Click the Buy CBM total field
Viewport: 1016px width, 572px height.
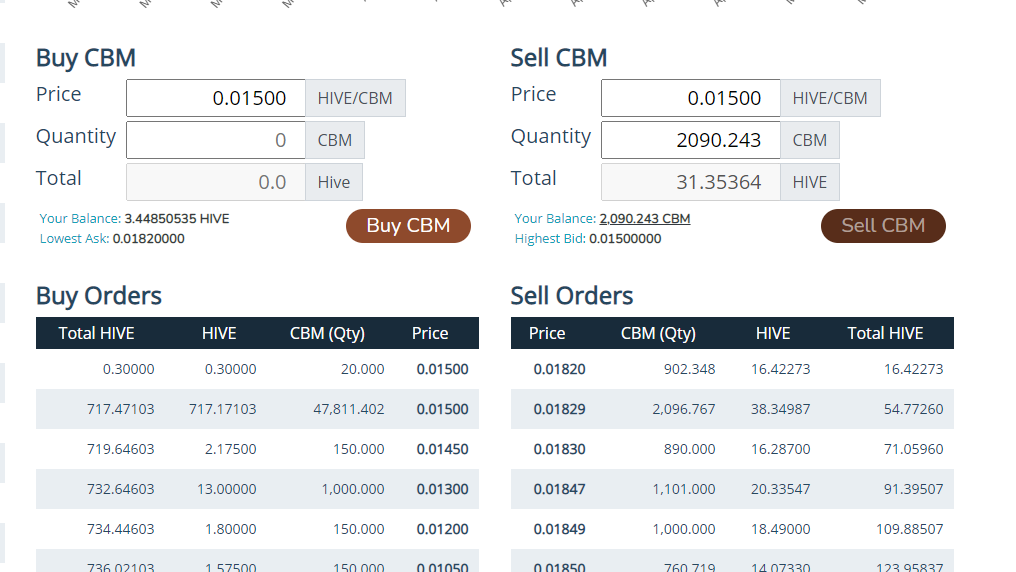[216, 183]
